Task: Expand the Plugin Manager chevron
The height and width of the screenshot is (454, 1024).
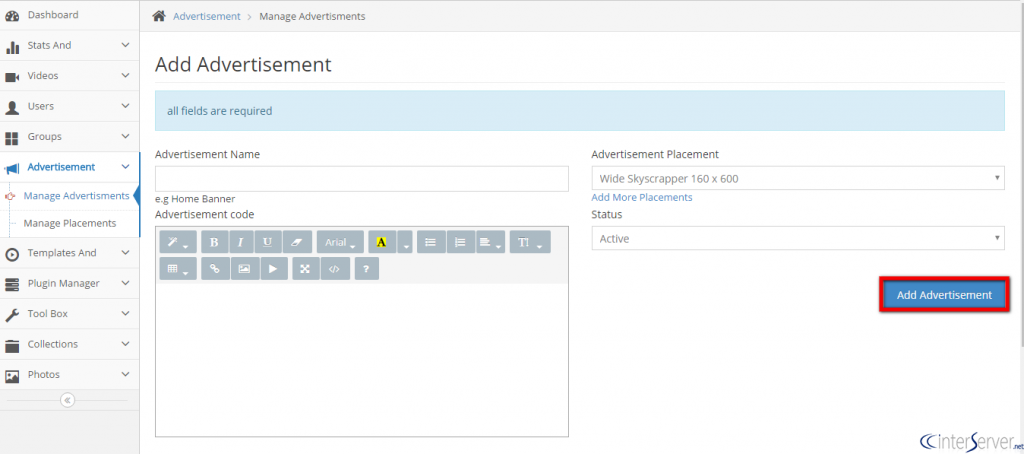Action: [125, 283]
